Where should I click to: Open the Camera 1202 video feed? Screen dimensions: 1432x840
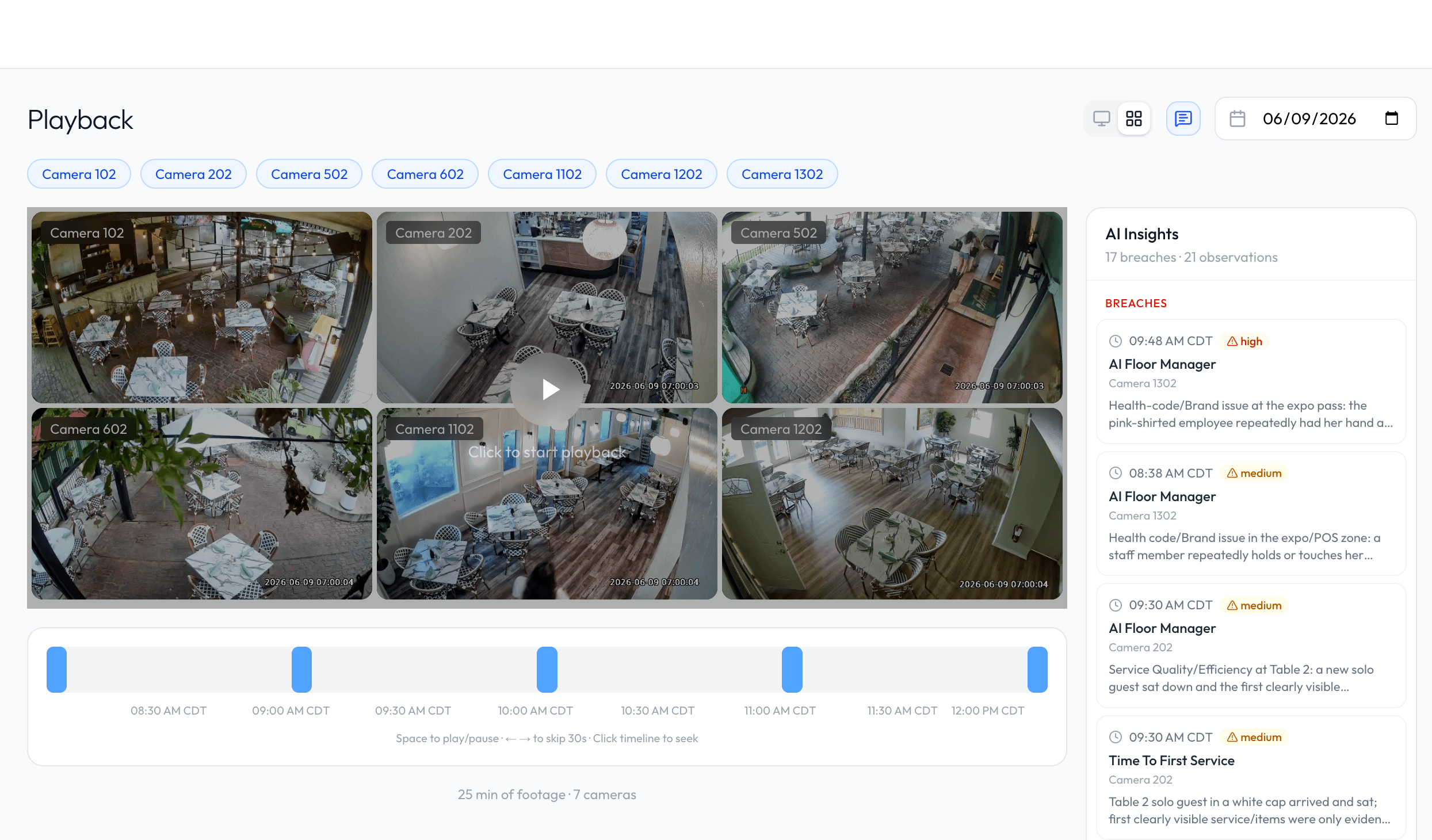[x=892, y=503]
